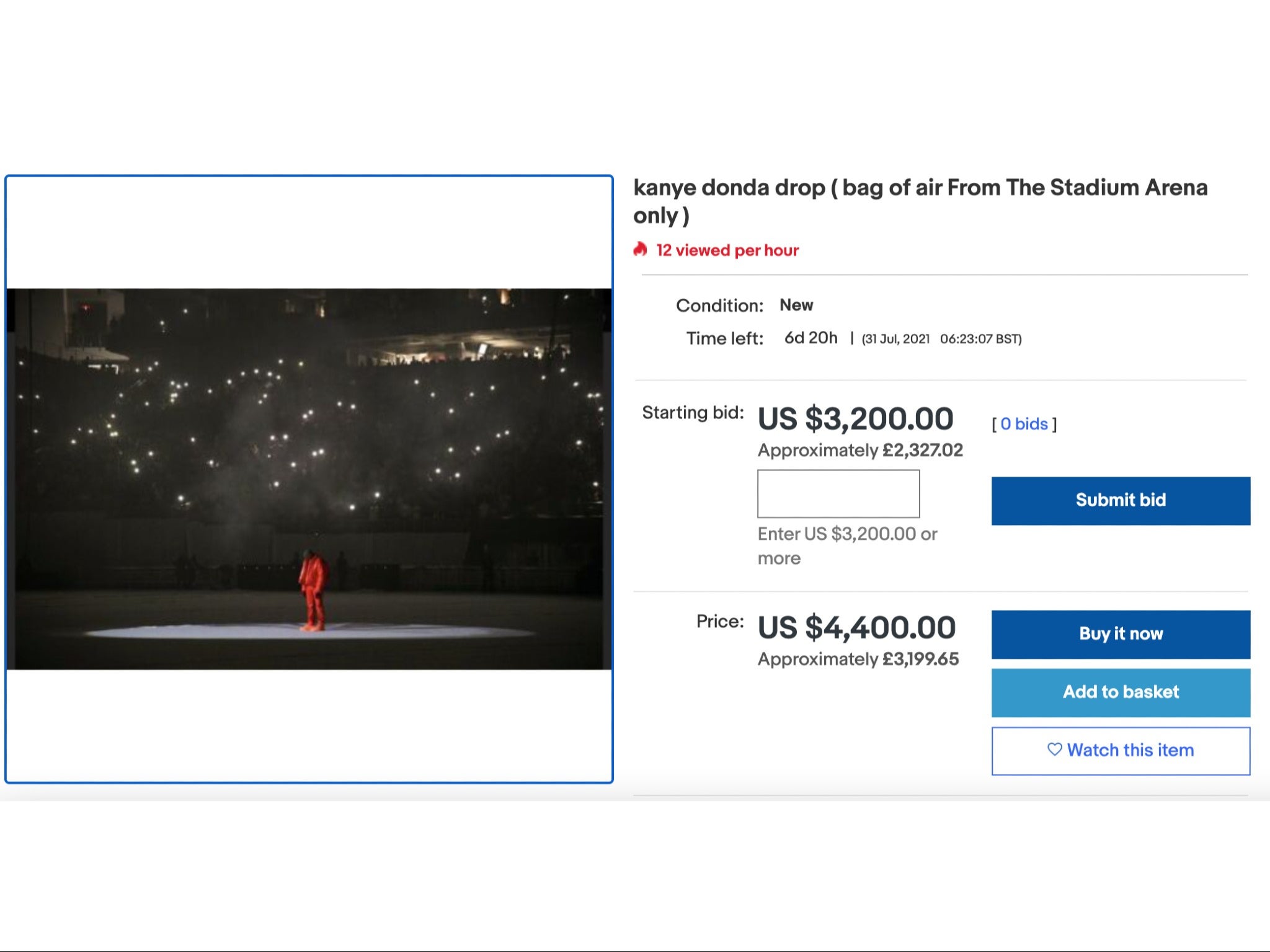Click the condition value New
The width and height of the screenshot is (1270, 952).
pos(796,305)
